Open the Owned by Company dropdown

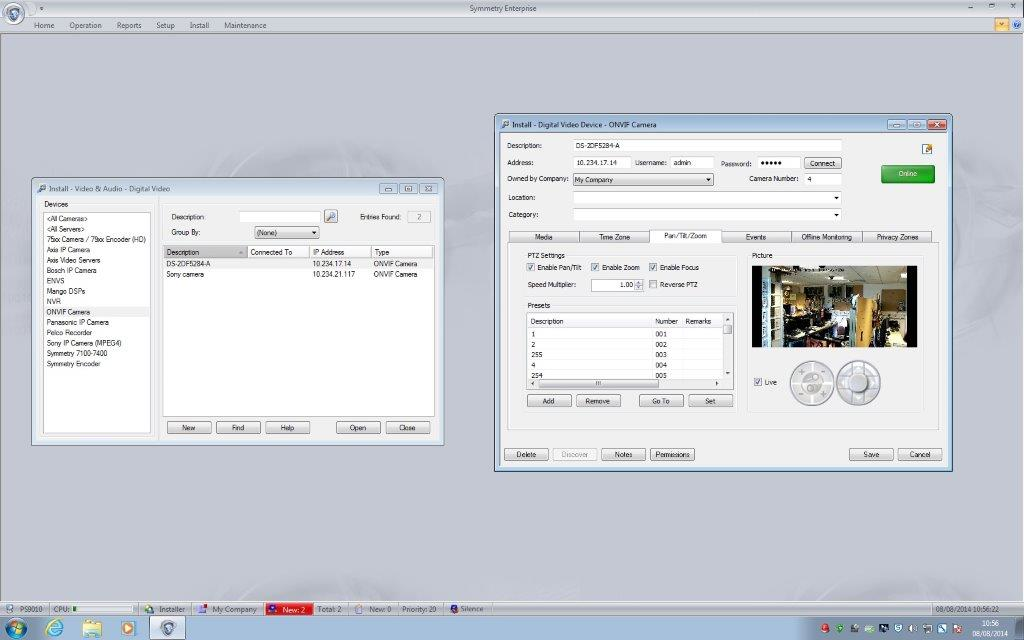pos(707,179)
